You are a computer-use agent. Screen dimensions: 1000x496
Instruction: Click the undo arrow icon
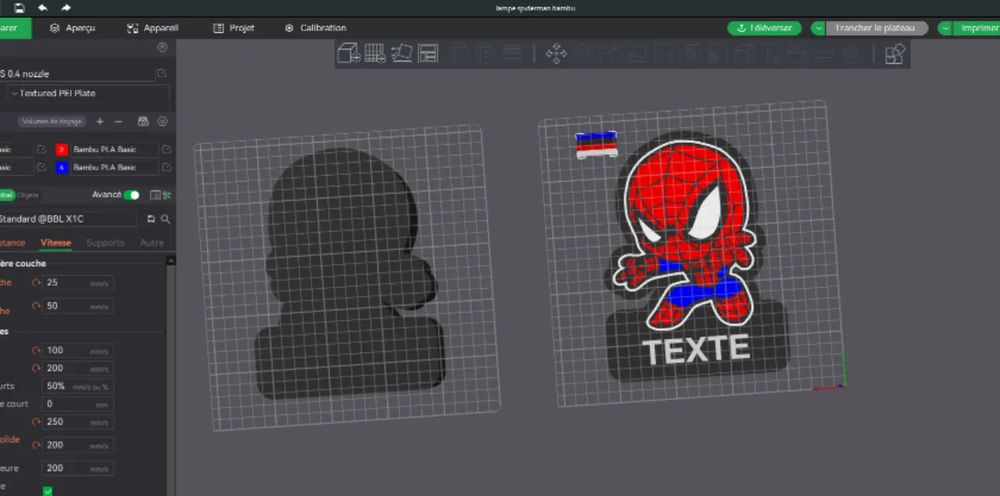point(43,8)
